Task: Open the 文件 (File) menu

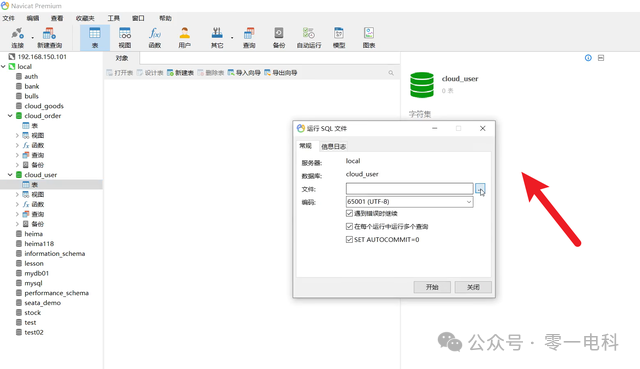Action: tap(9, 18)
